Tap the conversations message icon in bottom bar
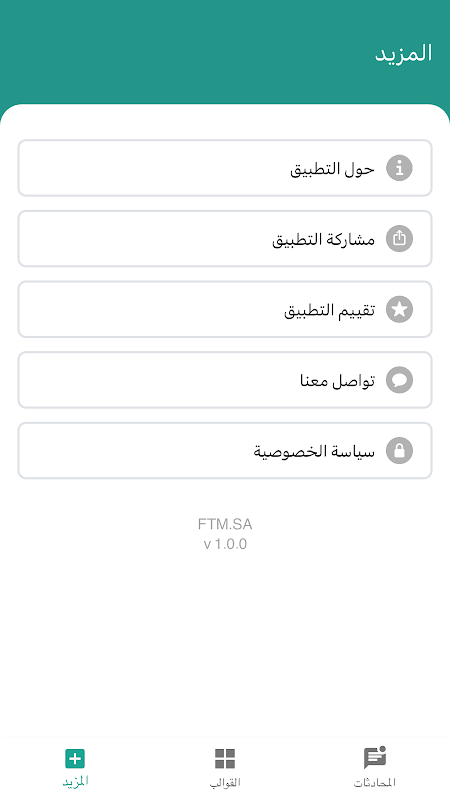Image resolution: width=450 pixels, height=800 pixels. pyautogui.click(x=374, y=758)
